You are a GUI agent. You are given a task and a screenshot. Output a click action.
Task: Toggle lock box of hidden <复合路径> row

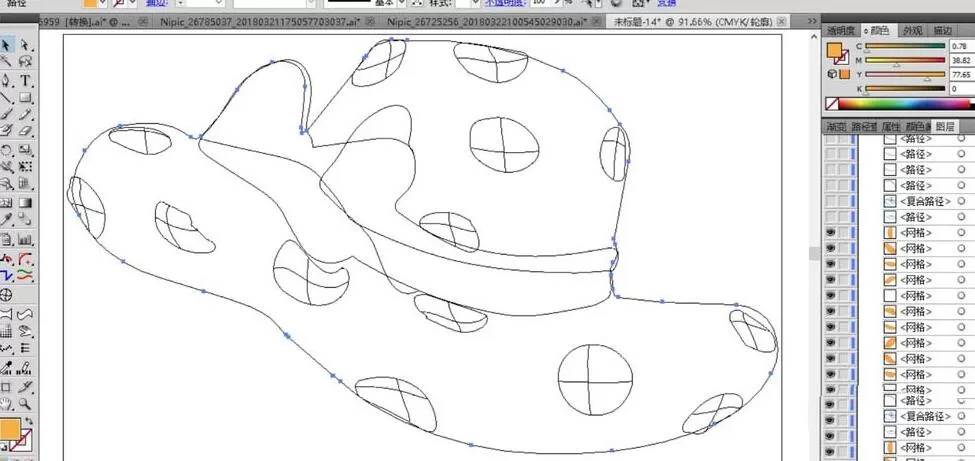point(843,201)
